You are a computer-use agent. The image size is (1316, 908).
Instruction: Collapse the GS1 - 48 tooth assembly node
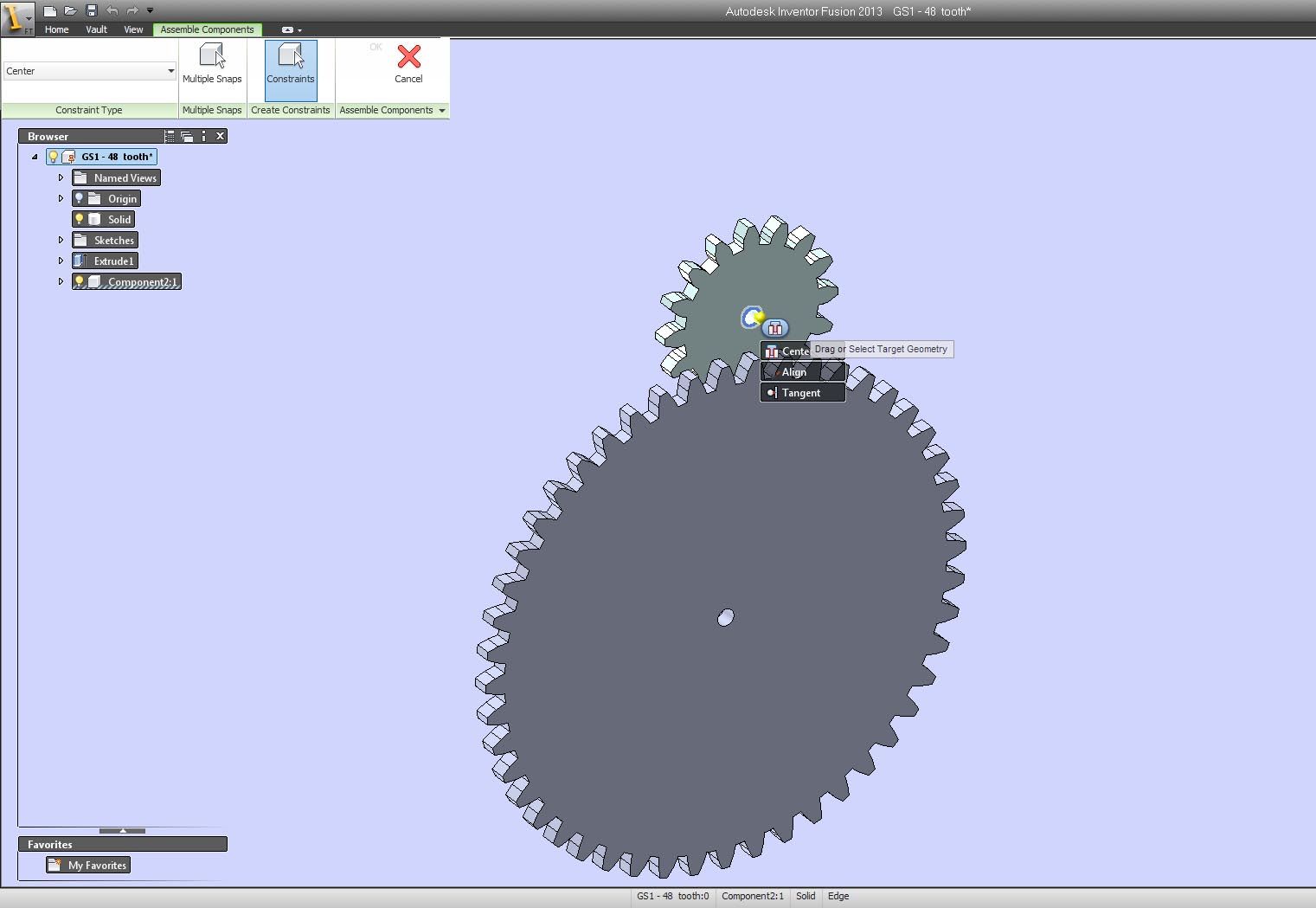35,157
